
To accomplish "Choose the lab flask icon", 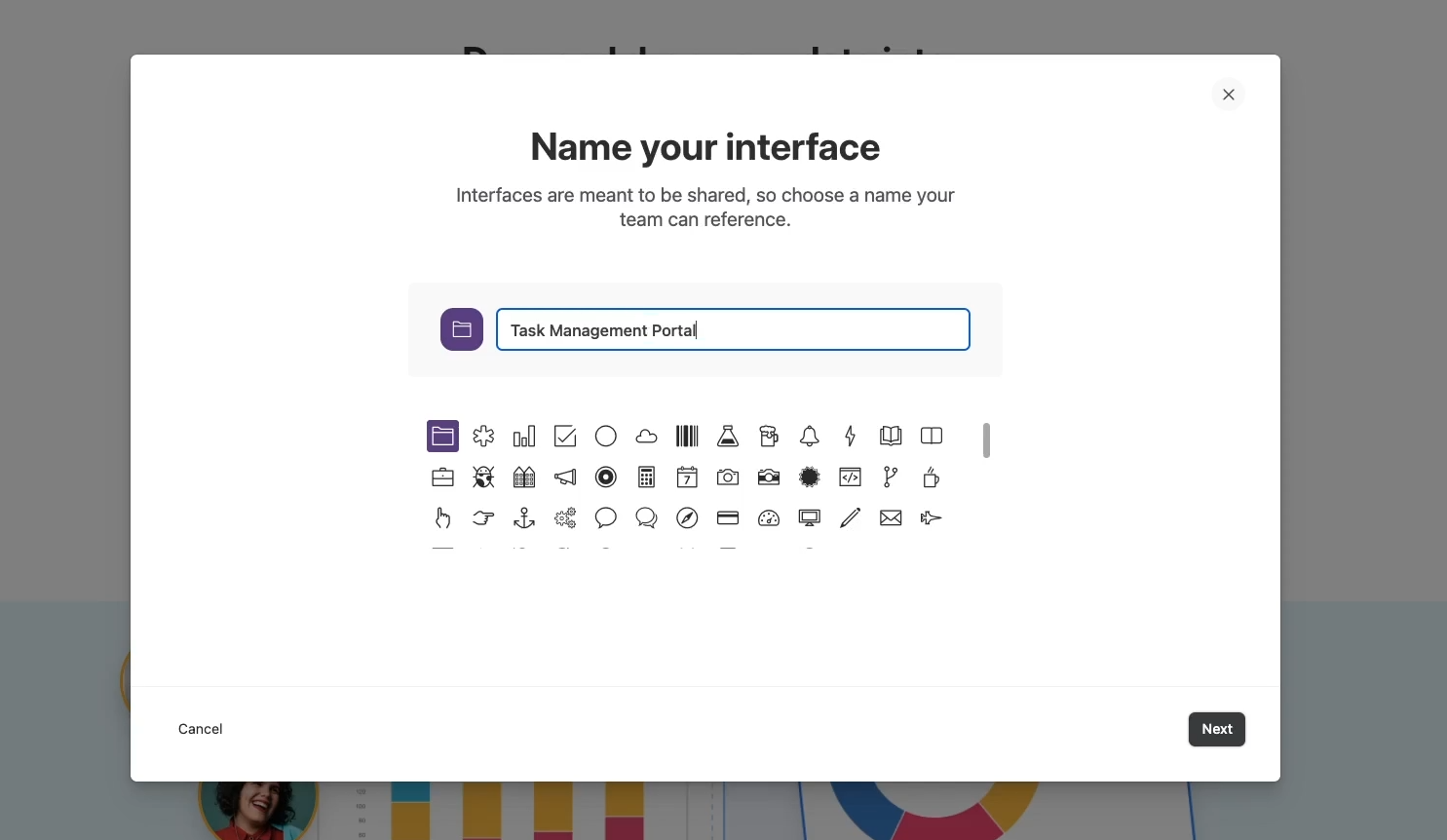I will pyautogui.click(x=728, y=437).
